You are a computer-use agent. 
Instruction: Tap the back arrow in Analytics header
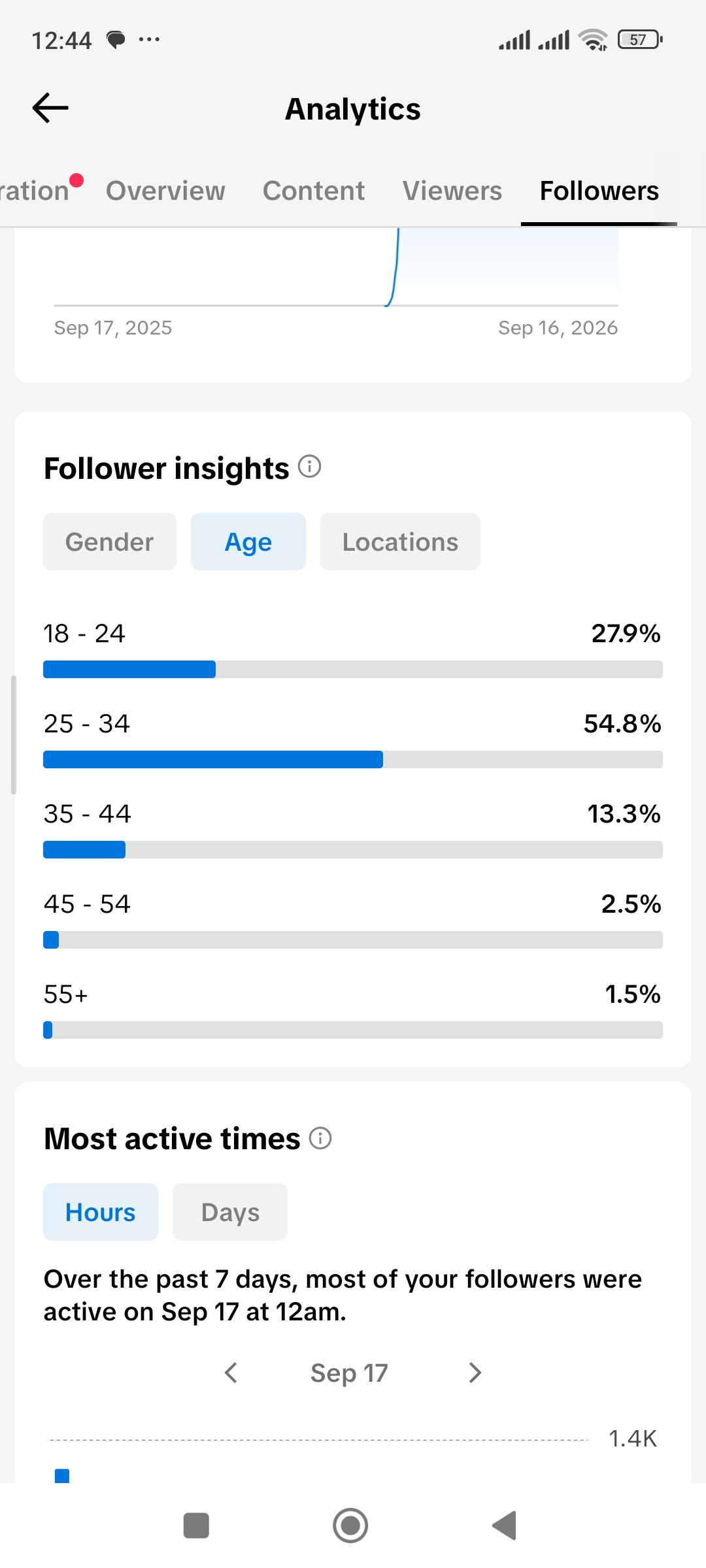(50, 108)
